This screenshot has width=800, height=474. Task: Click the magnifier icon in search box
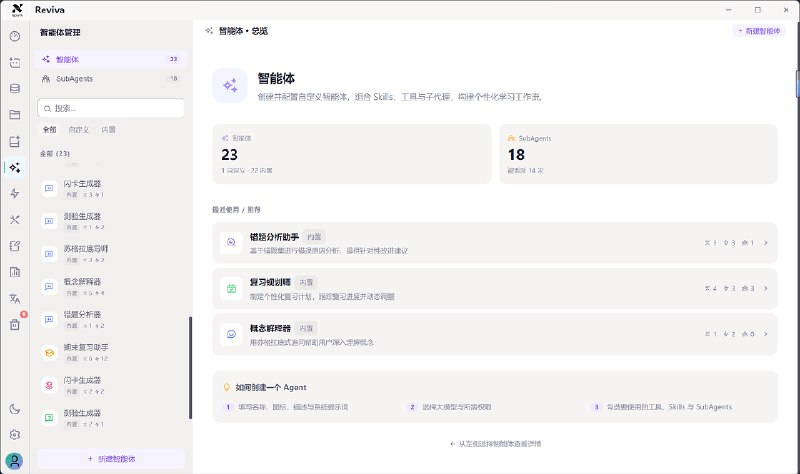(47, 109)
